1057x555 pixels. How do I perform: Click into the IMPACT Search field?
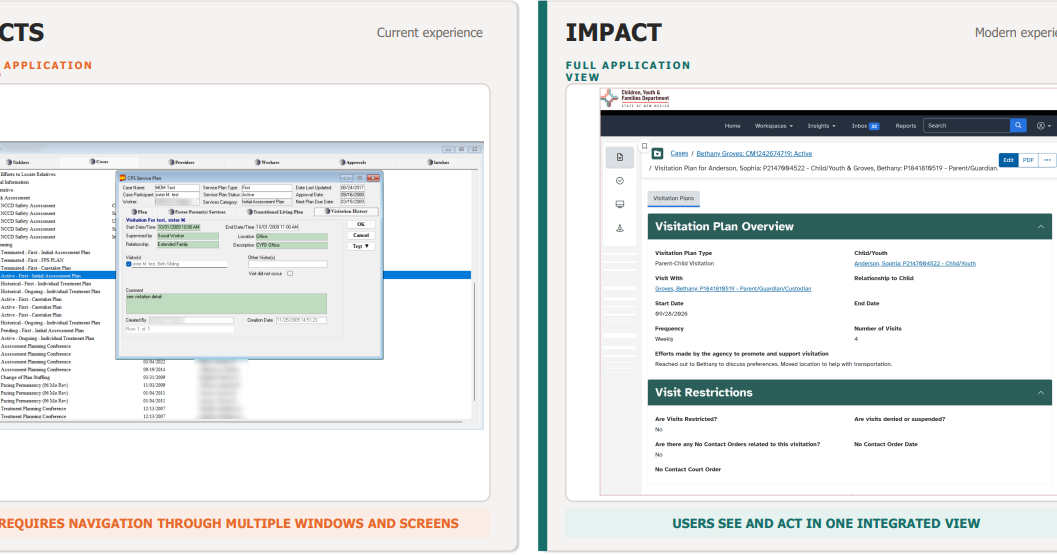[x=967, y=125]
